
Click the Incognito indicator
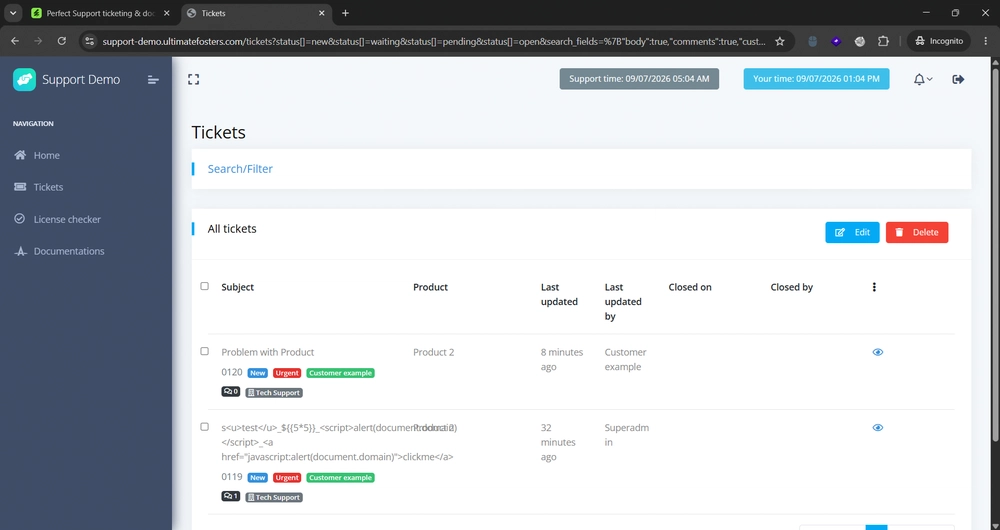[x=939, y=41]
